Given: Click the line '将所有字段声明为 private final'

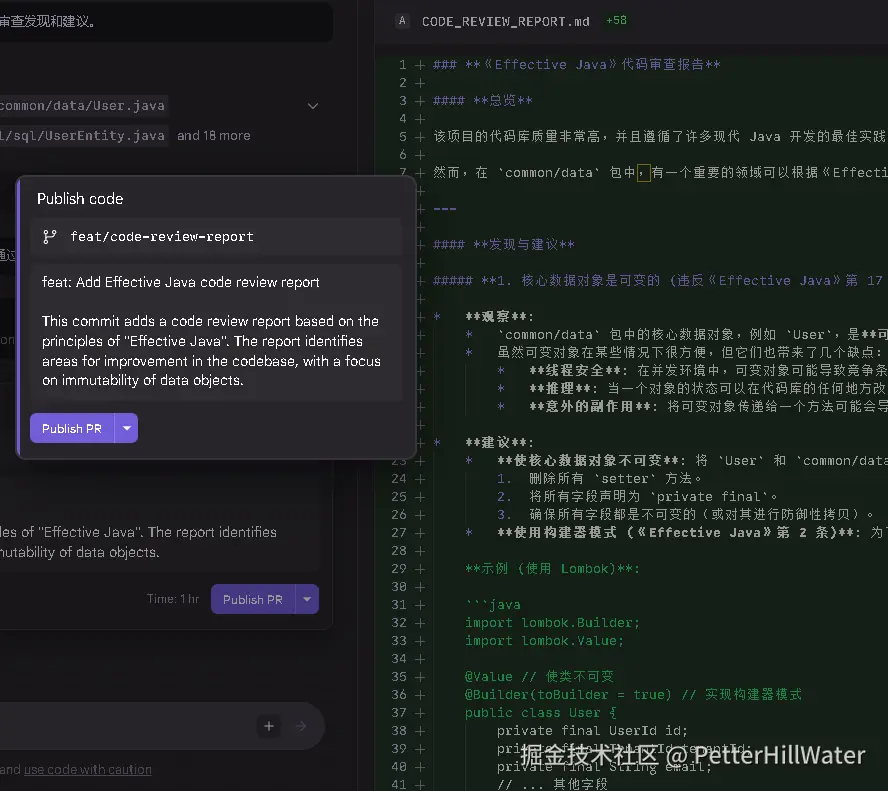Looking at the screenshot, I should (637, 497).
